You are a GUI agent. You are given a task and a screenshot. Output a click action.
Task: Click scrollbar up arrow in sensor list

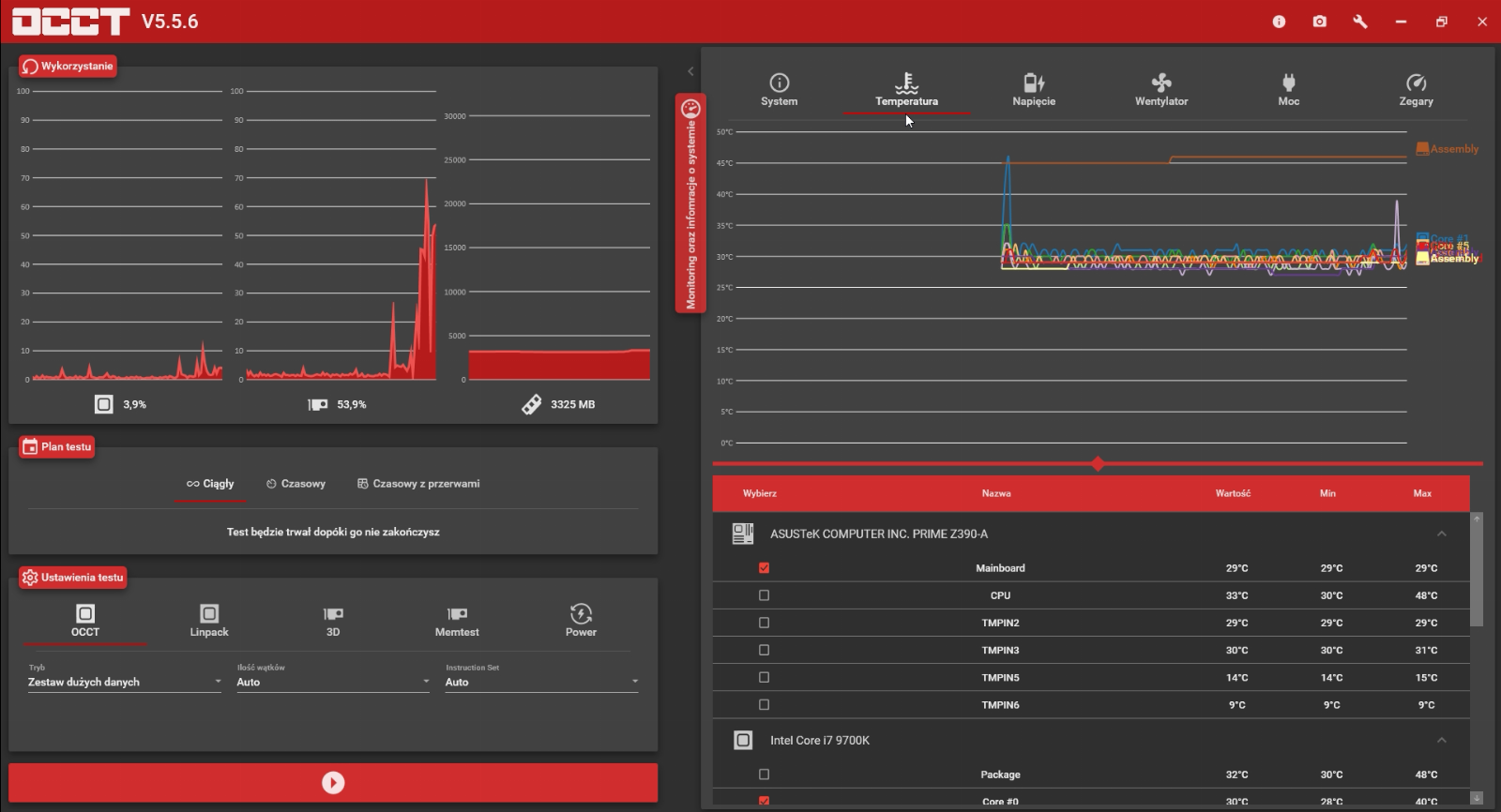[x=1477, y=518]
